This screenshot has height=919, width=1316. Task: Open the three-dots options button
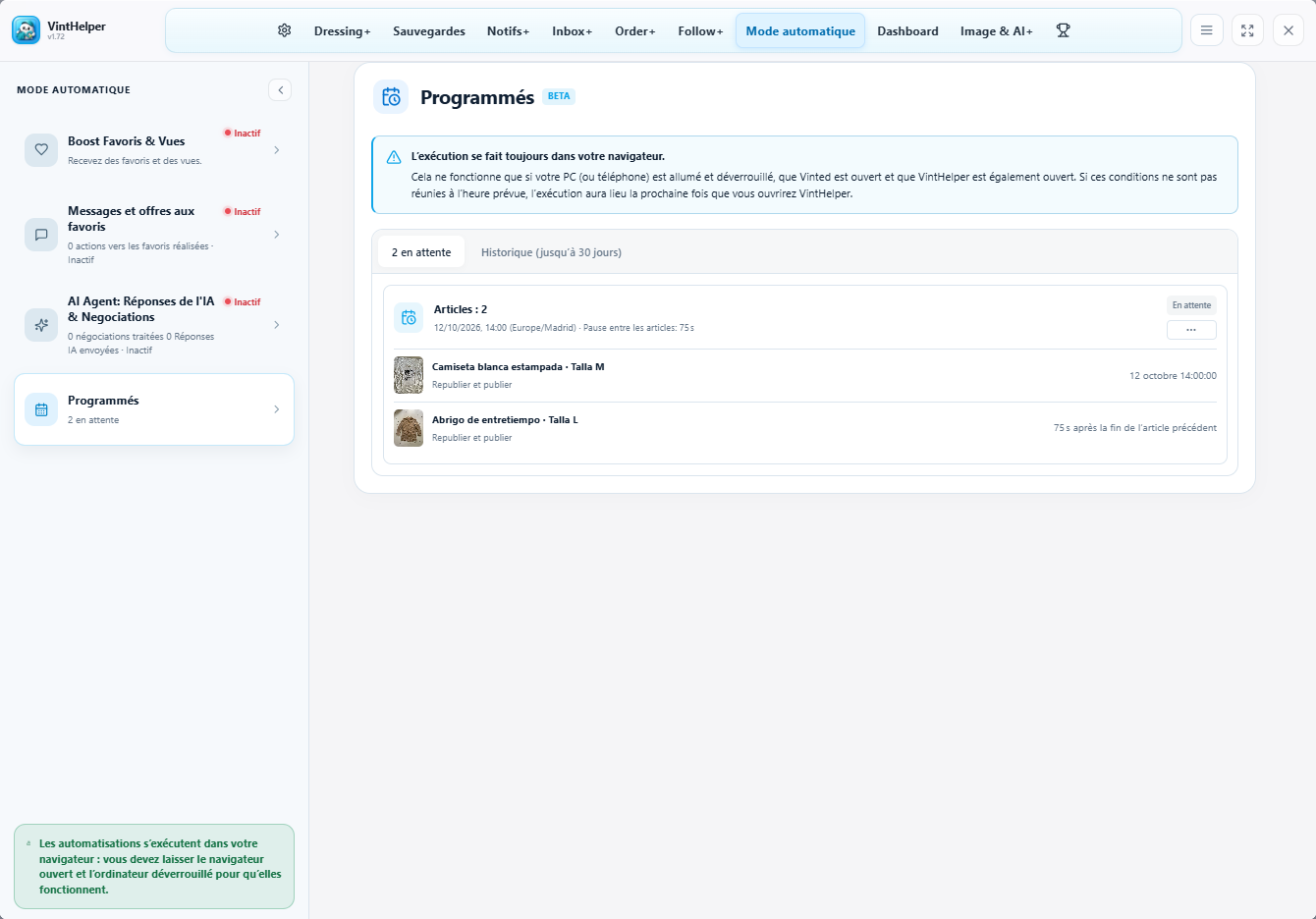click(x=1191, y=330)
